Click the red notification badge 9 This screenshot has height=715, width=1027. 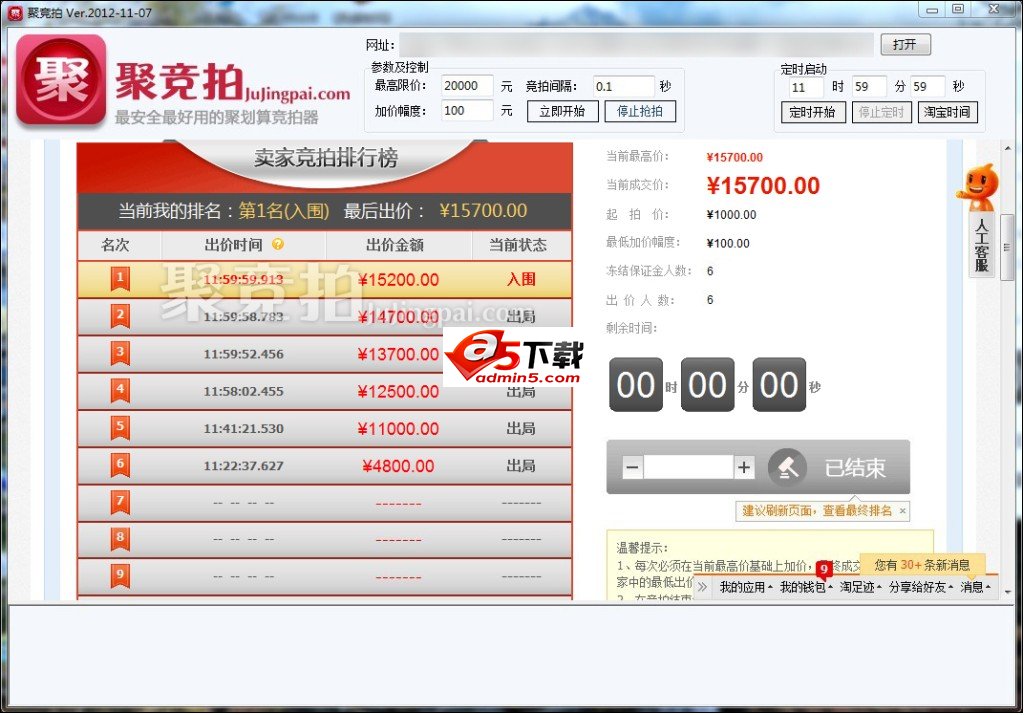click(826, 570)
